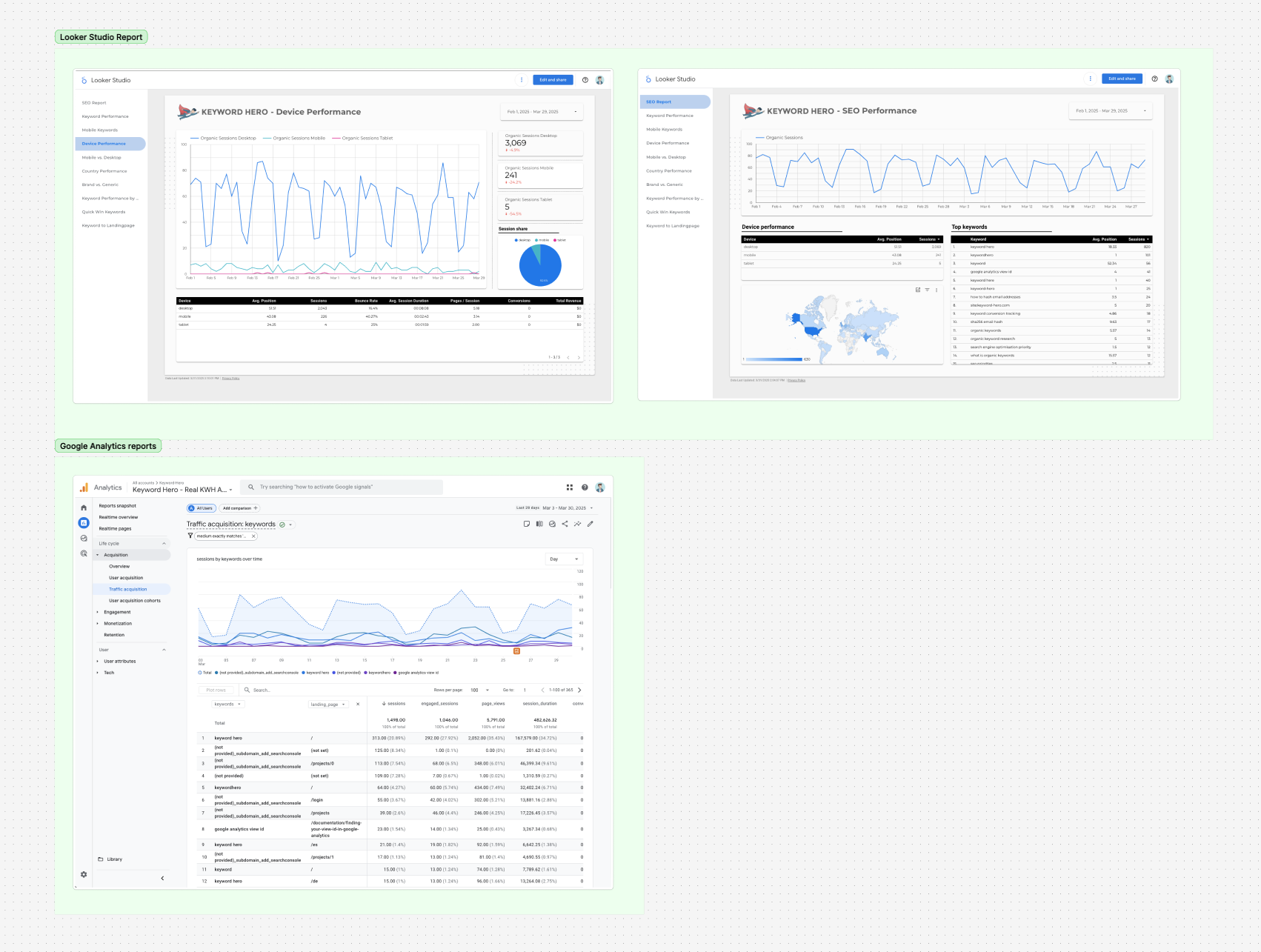This screenshot has height=952, width=1261.
Task: Open the Day granularity dropdown
Action: (564, 559)
